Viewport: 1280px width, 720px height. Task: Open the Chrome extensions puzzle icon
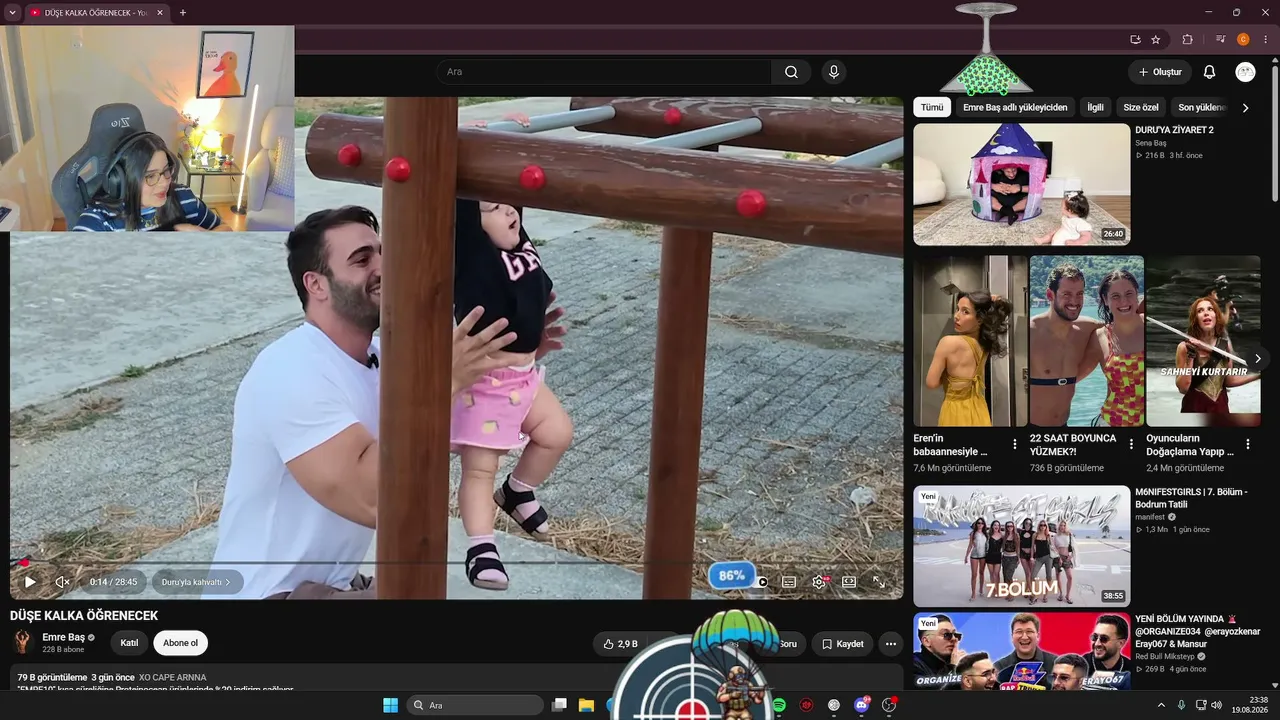1188,40
